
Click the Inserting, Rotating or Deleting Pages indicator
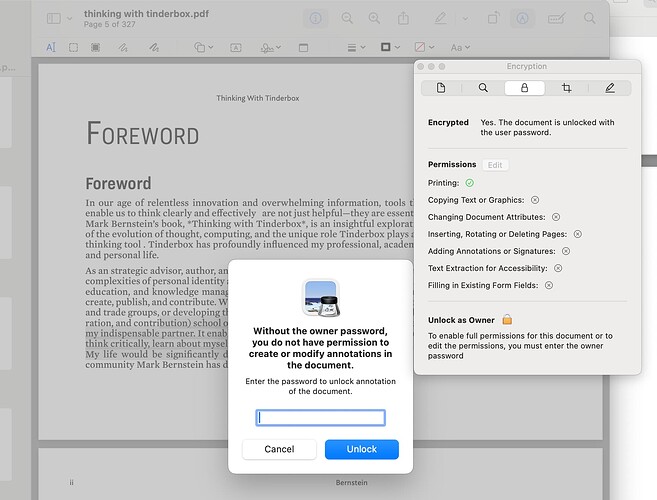[x=578, y=234]
